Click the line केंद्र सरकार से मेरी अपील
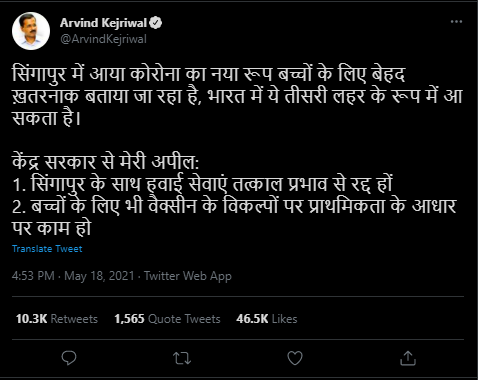The height and width of the screenshot is (380, 478). [x=106, y=162]
